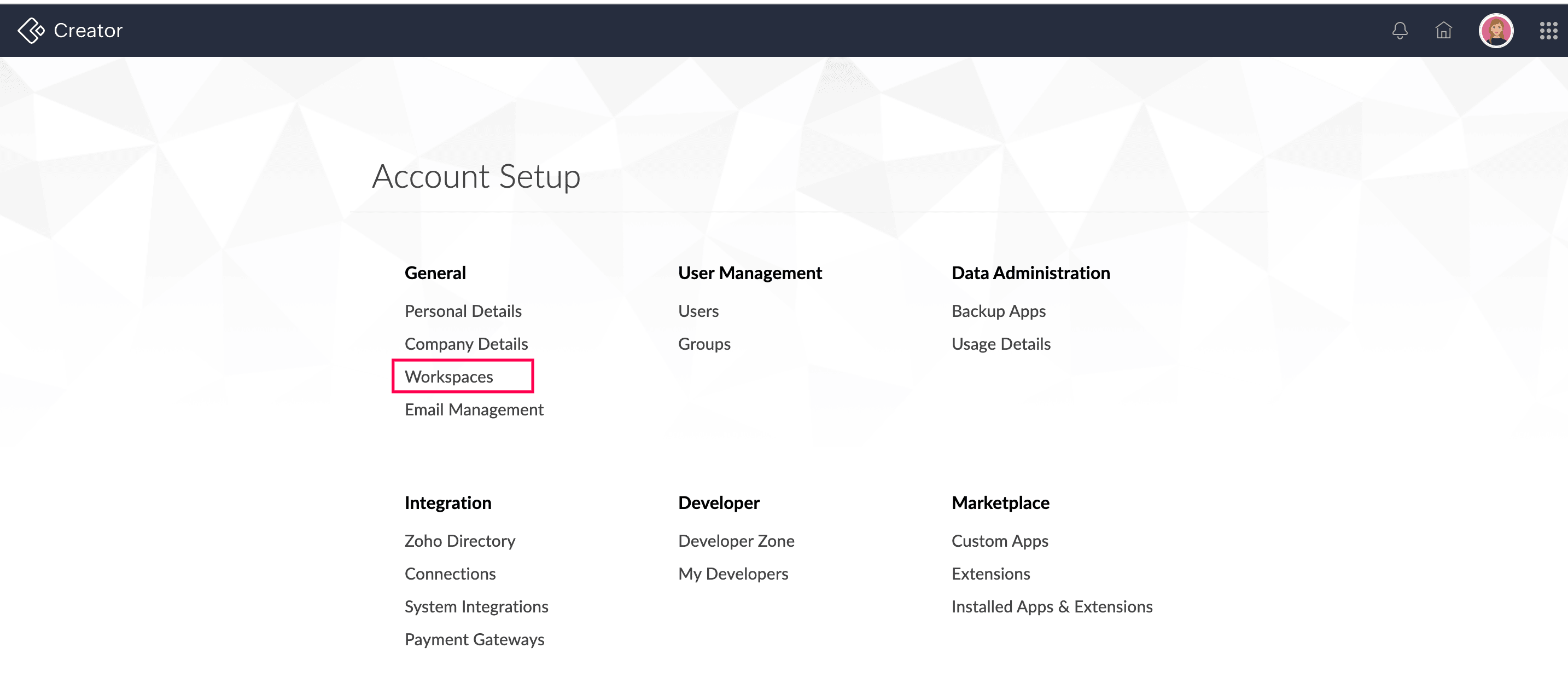Go to Payment Gateways

[x=474, y=639]
